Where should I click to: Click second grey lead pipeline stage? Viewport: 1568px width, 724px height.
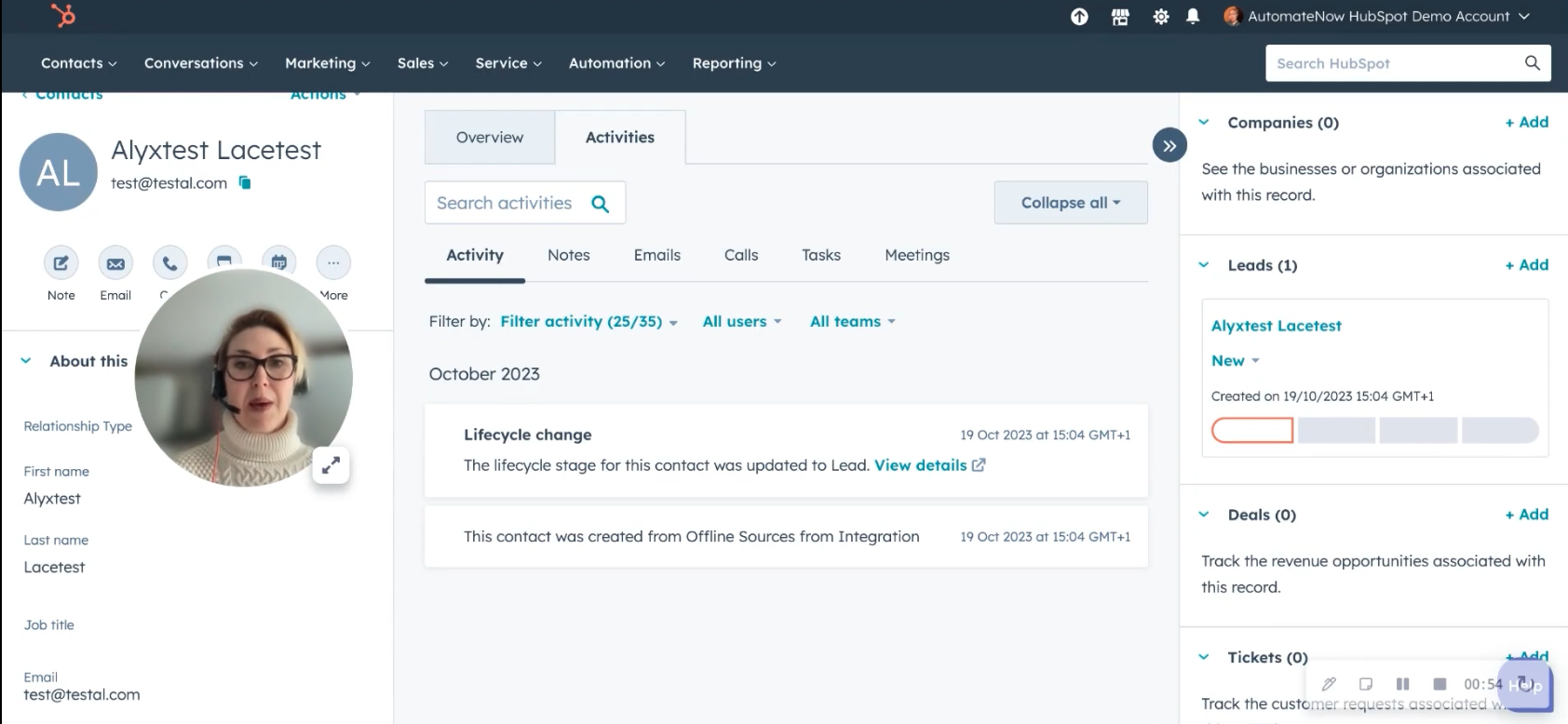1336,430
